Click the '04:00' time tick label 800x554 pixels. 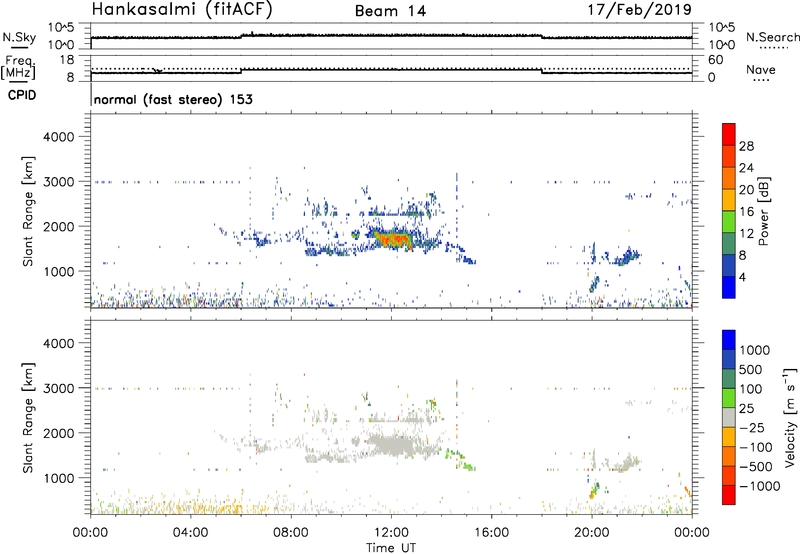point(191,533)
